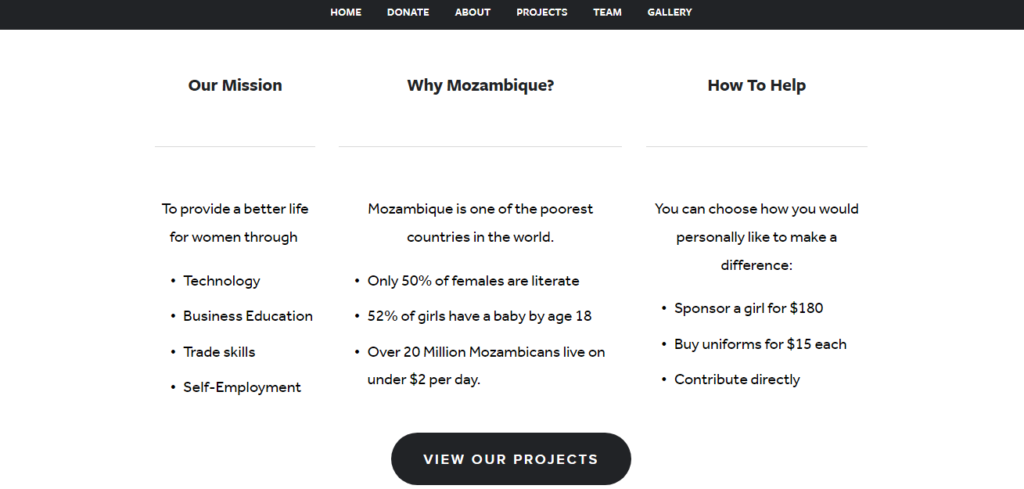Image resolution: width=1024 pixels, height=489 pixels.
Task: Open the Donate page from navigation
Action: coord(408,13)
